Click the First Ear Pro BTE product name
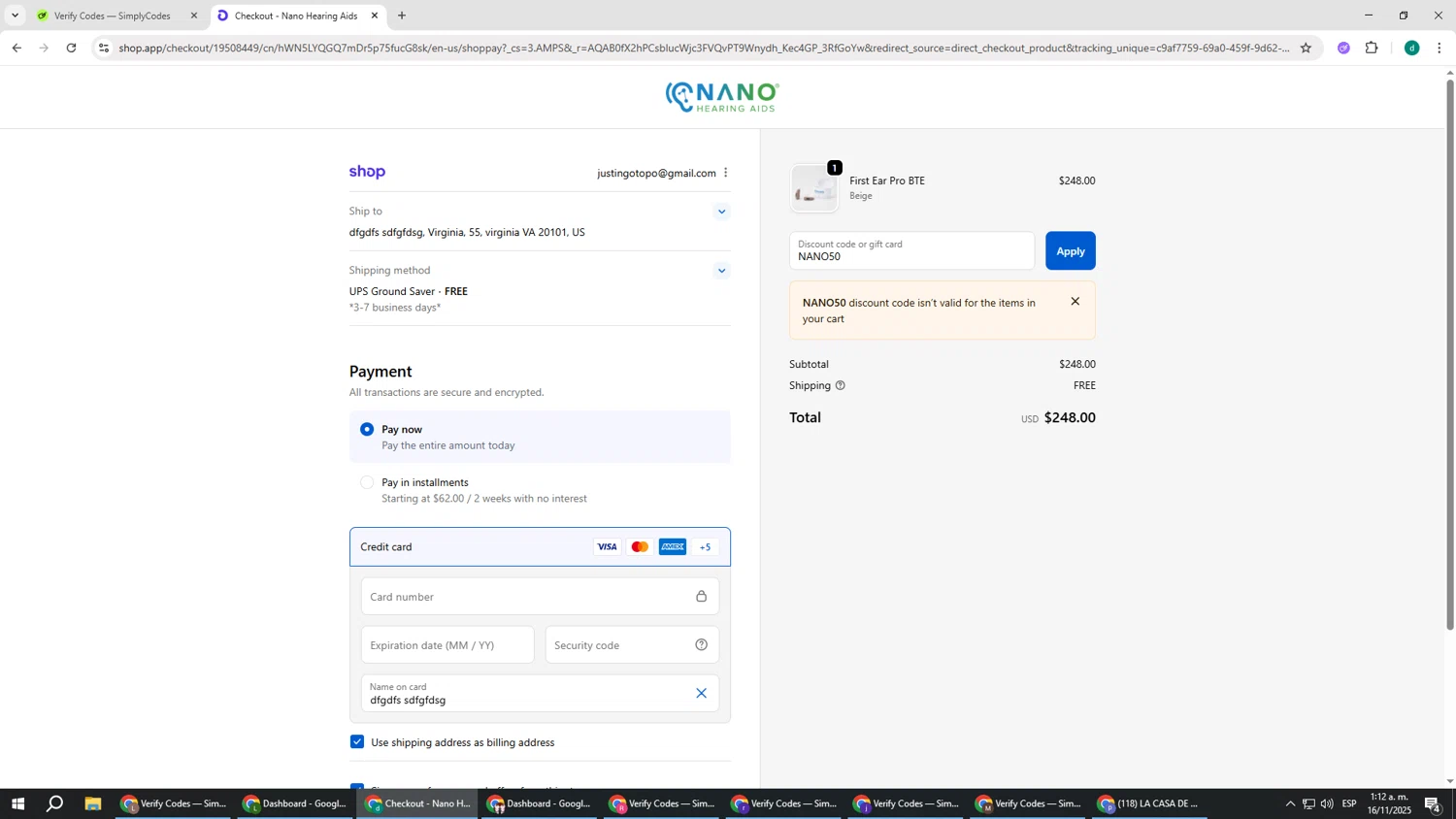The image size is (1456, 819). (x=887, y=180)
